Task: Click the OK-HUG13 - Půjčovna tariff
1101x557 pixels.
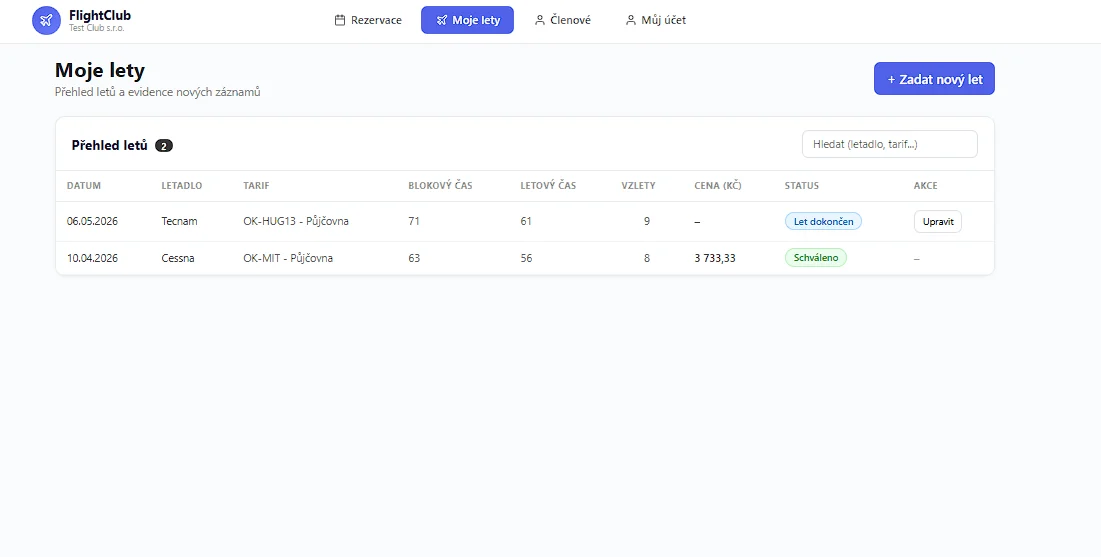Action: click(296, 221)
